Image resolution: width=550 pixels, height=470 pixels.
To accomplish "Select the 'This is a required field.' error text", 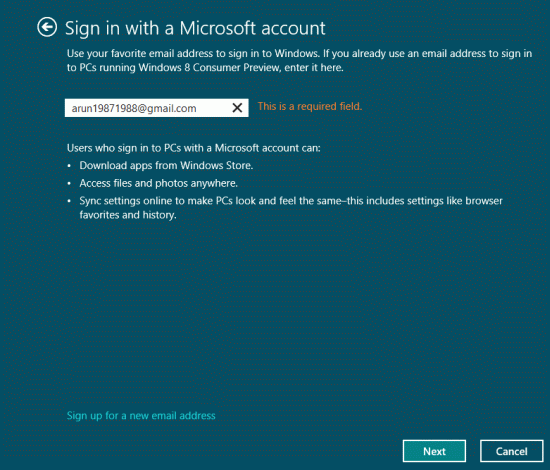I will (310, 106).
